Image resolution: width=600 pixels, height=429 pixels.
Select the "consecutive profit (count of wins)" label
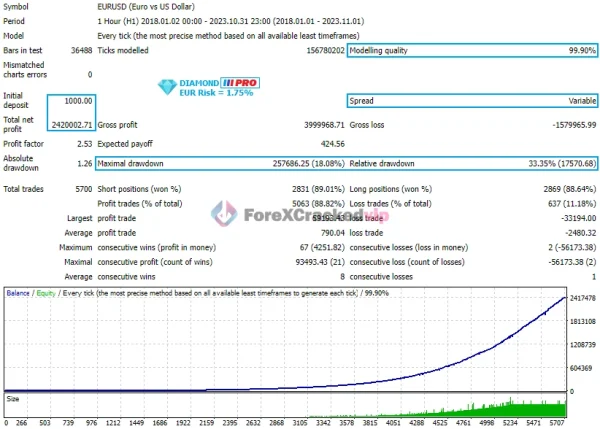tap(155, 262)
